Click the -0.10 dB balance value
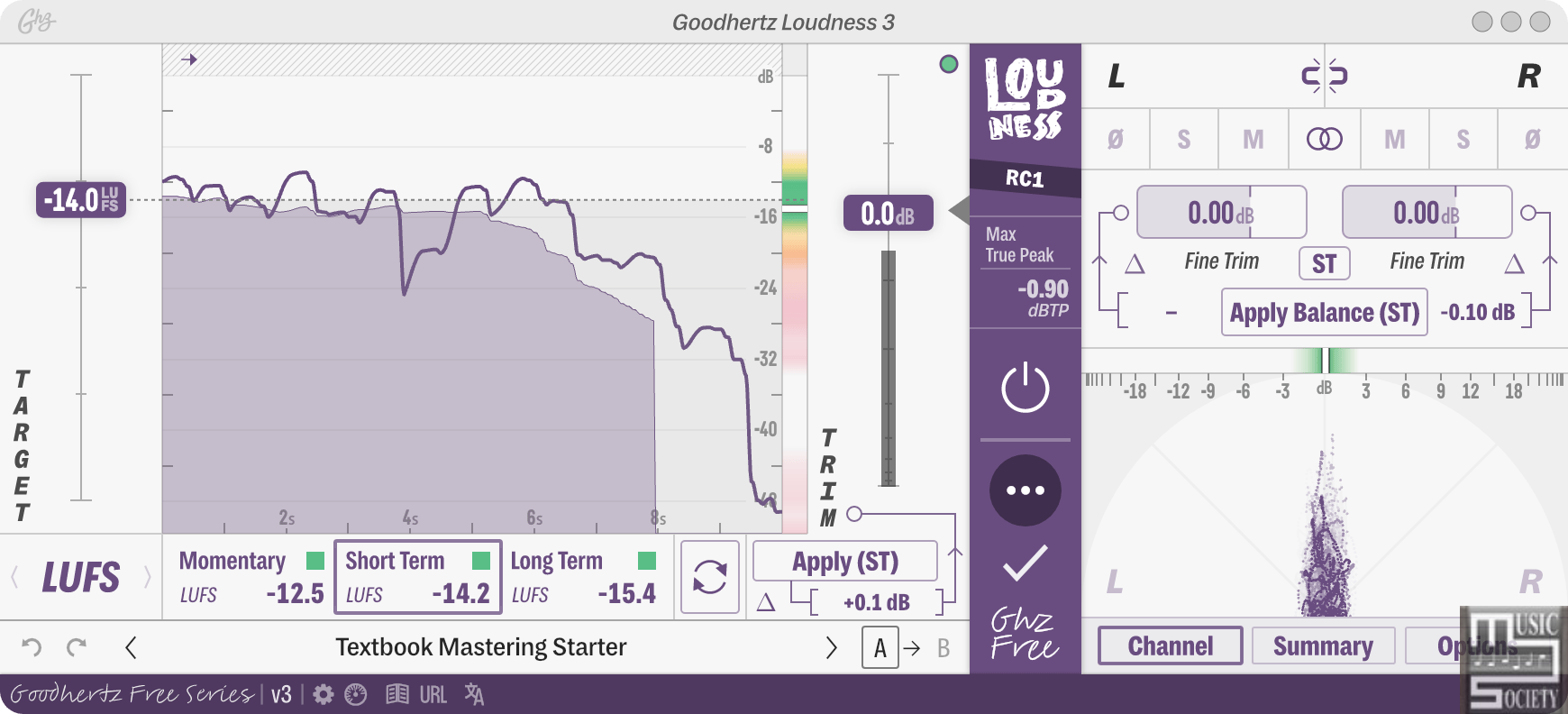The width and height of the screenshot is (1568, 714). pos(1477,312)
